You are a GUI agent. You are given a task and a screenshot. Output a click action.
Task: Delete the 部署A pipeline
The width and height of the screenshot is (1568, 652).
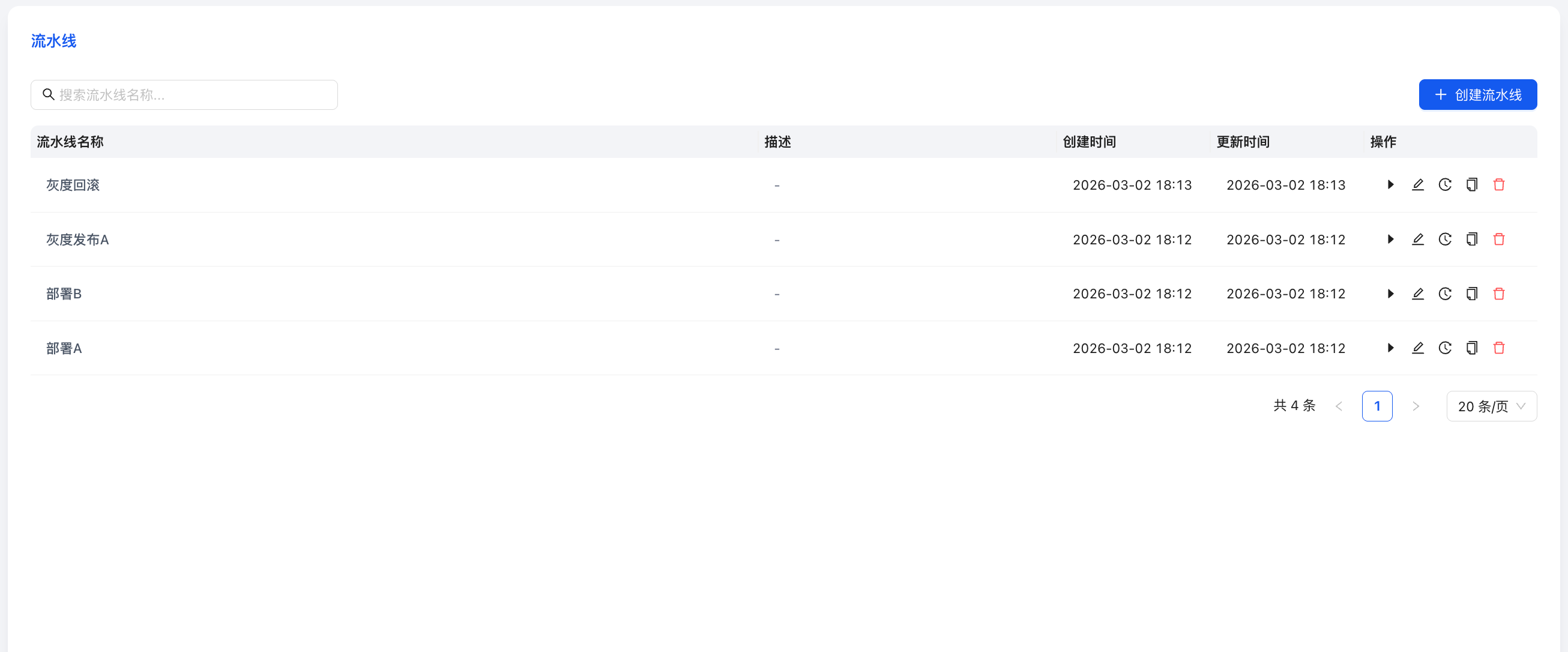(x=1498, y=348)
